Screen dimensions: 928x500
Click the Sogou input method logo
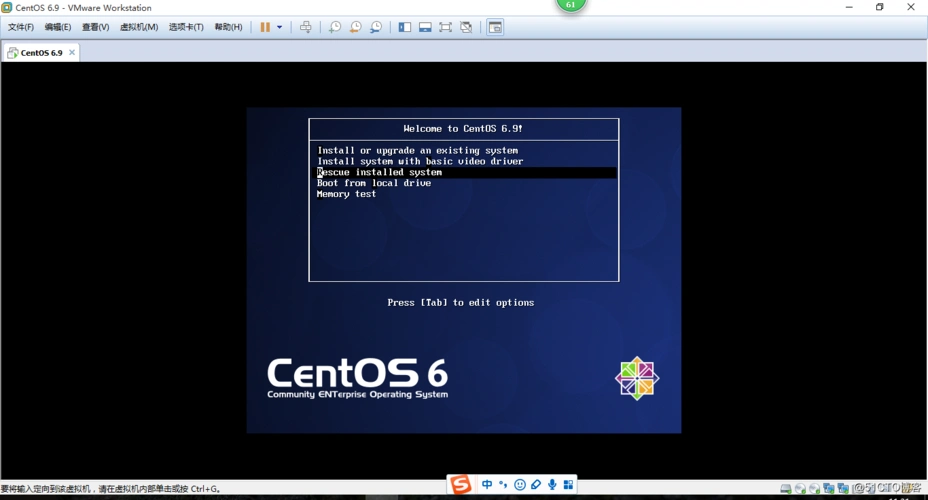(x=460, y=485)
